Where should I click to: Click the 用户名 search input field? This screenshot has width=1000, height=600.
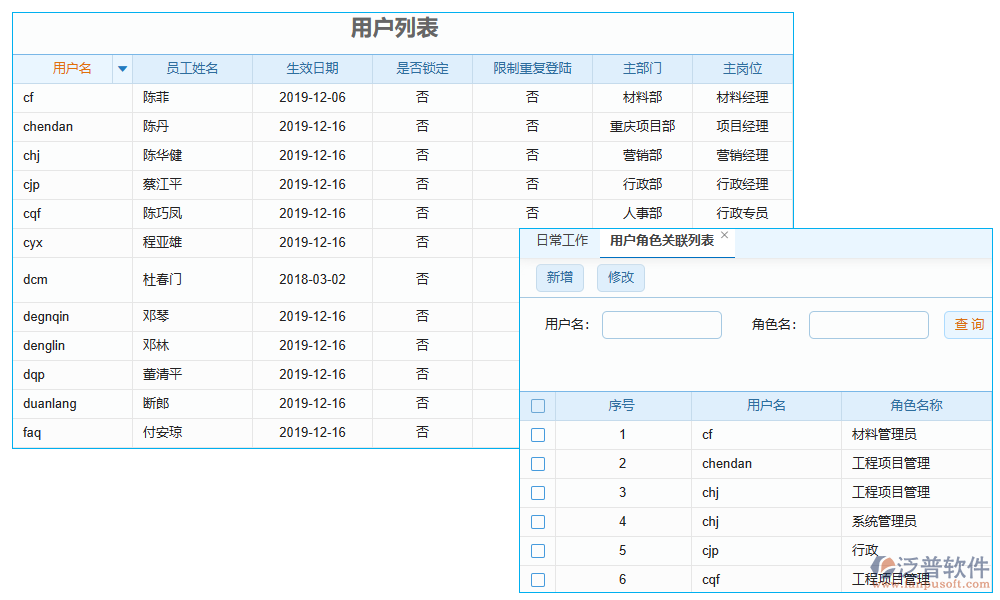point(661,324)
